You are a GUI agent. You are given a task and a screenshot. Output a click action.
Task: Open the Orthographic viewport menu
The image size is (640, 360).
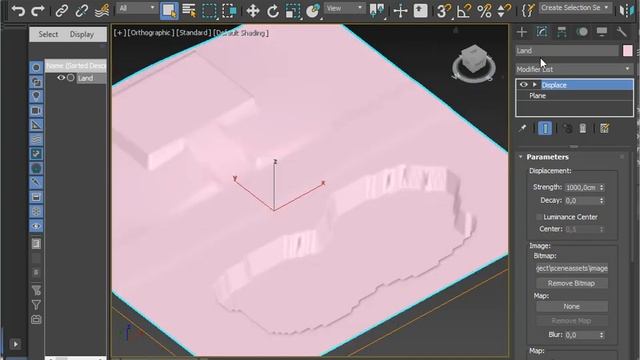pyautogui.click(x=151, y=33)
